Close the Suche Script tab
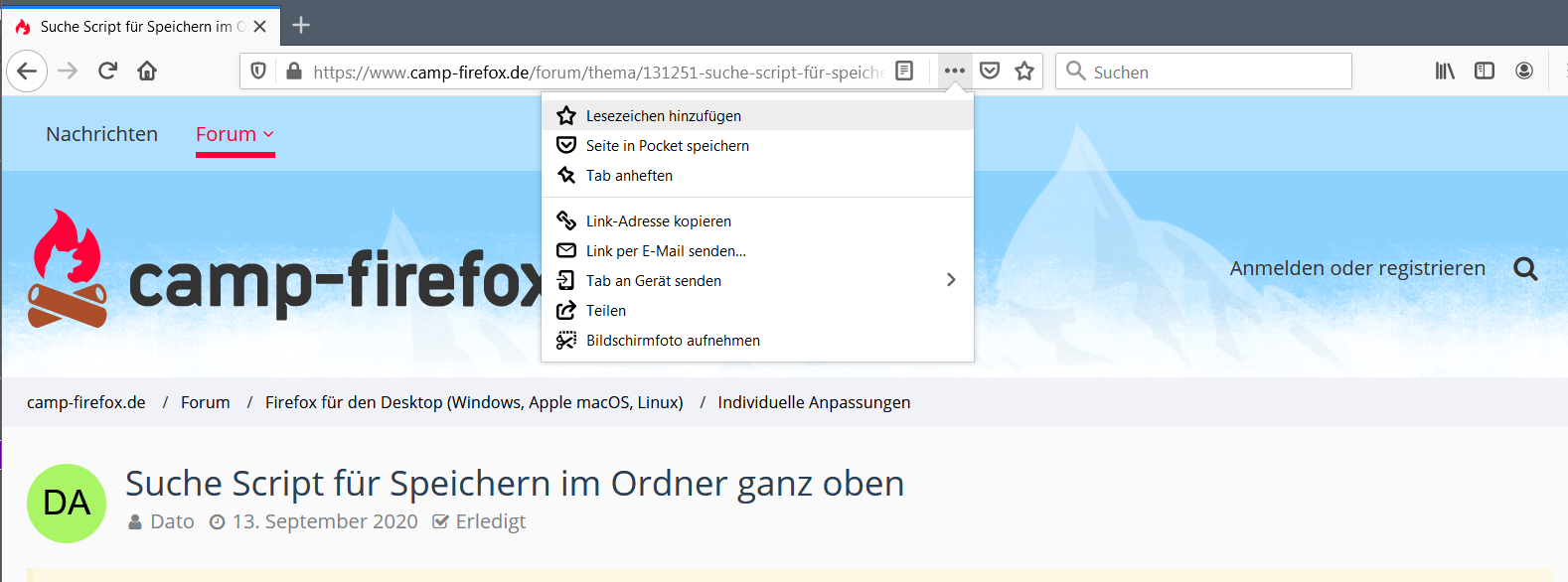 coord(259,27)
